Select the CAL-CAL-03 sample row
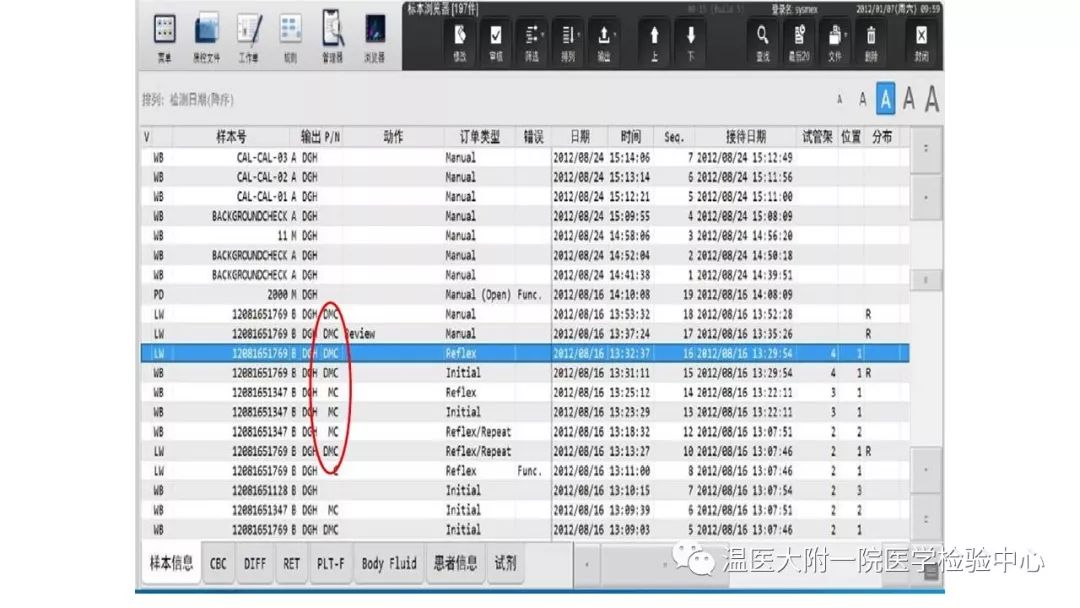The image size is (1080, 608). (x=525, y=158)
